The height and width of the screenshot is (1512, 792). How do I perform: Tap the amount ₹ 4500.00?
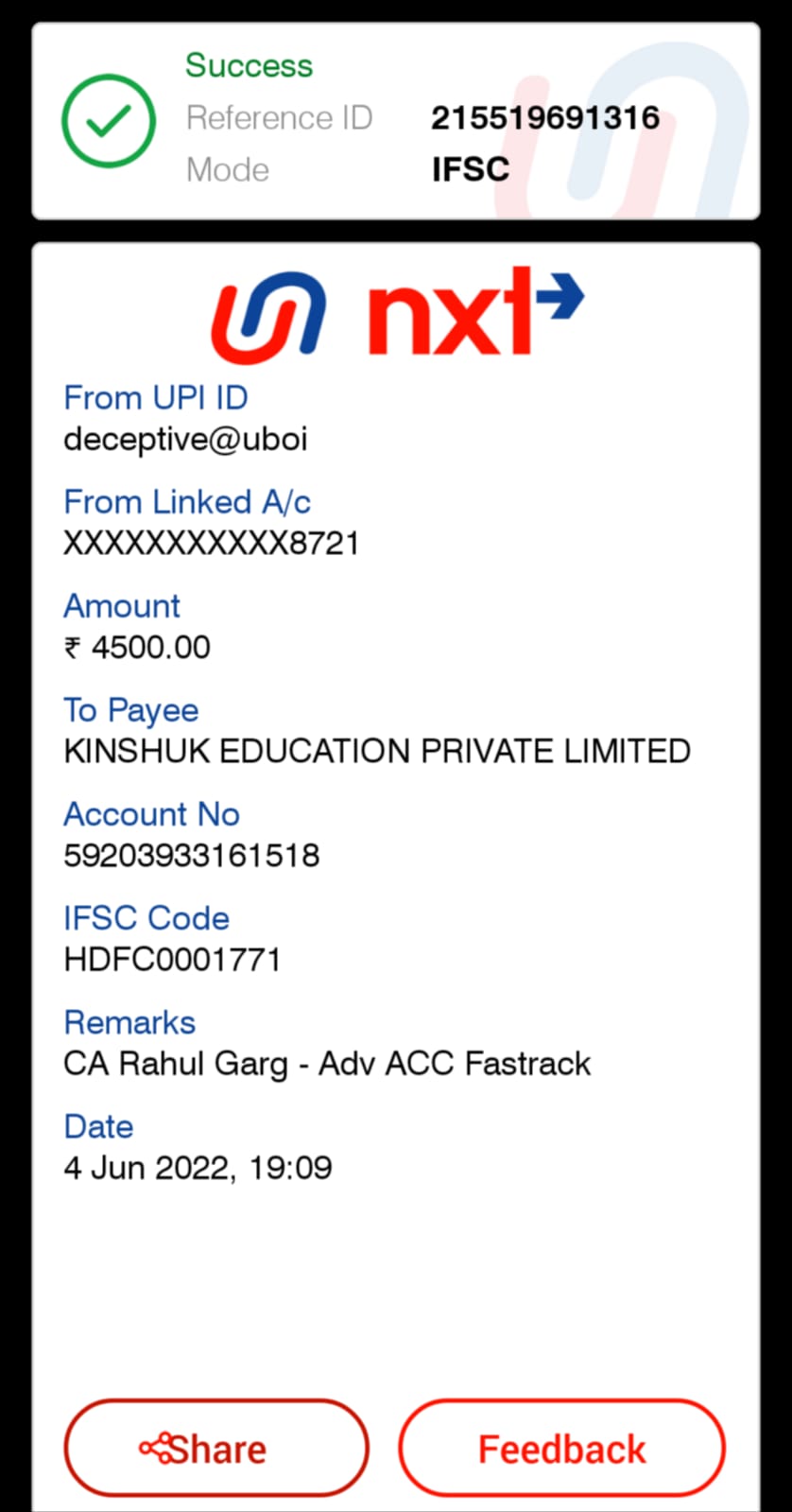coord(137,648)
